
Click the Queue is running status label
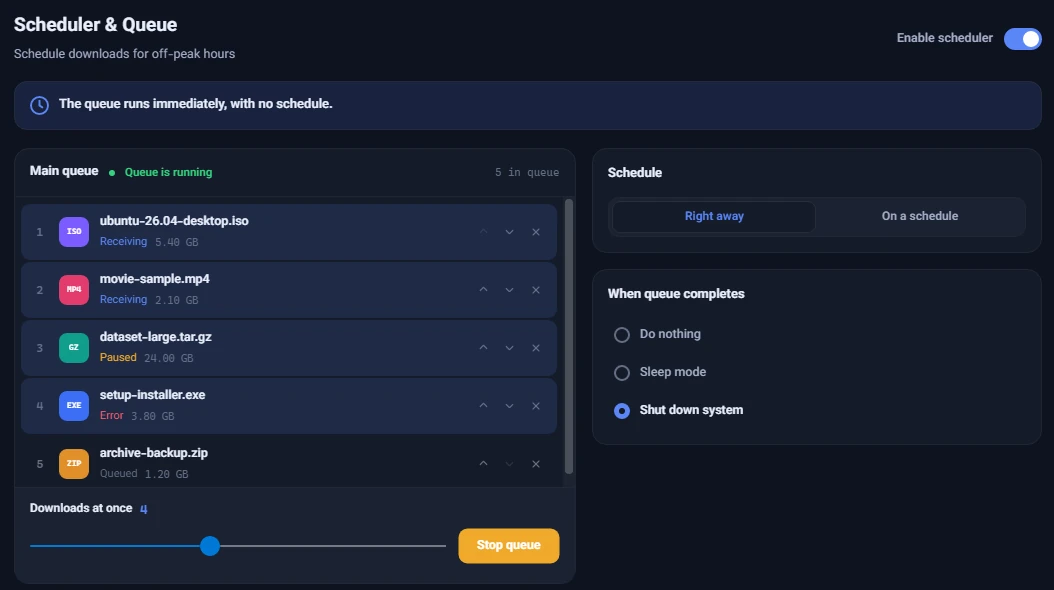169,172
